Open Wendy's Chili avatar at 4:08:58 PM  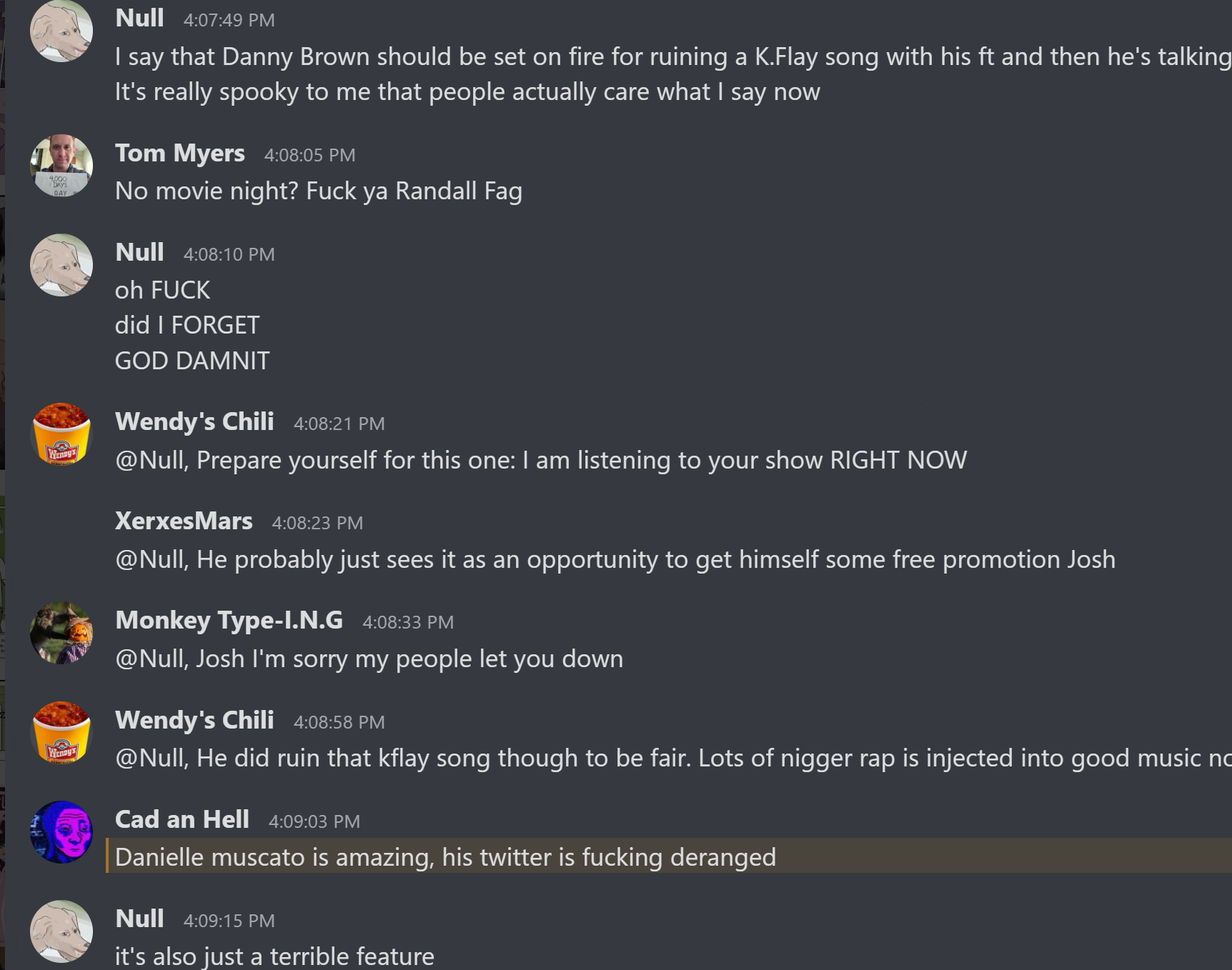(x=61, y=733)
